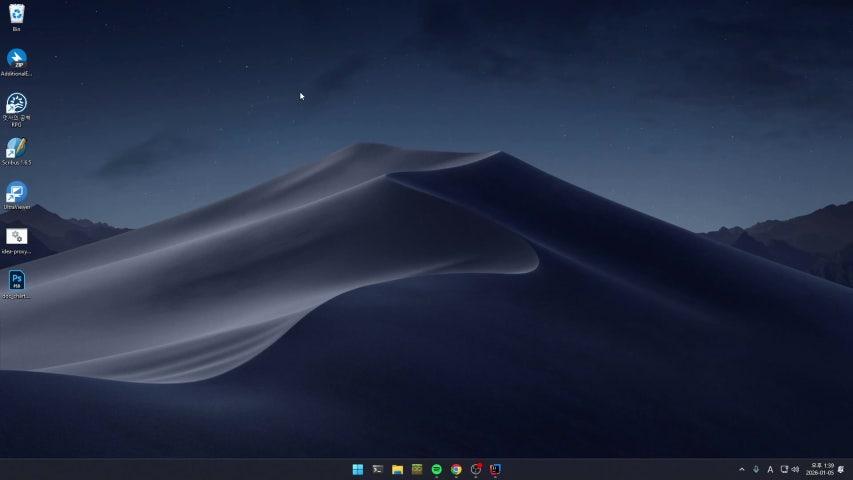The height and width of the screenshot is (480, 853).
Task: Open the volume control tray icon
Action: click(x=795, y=469)
